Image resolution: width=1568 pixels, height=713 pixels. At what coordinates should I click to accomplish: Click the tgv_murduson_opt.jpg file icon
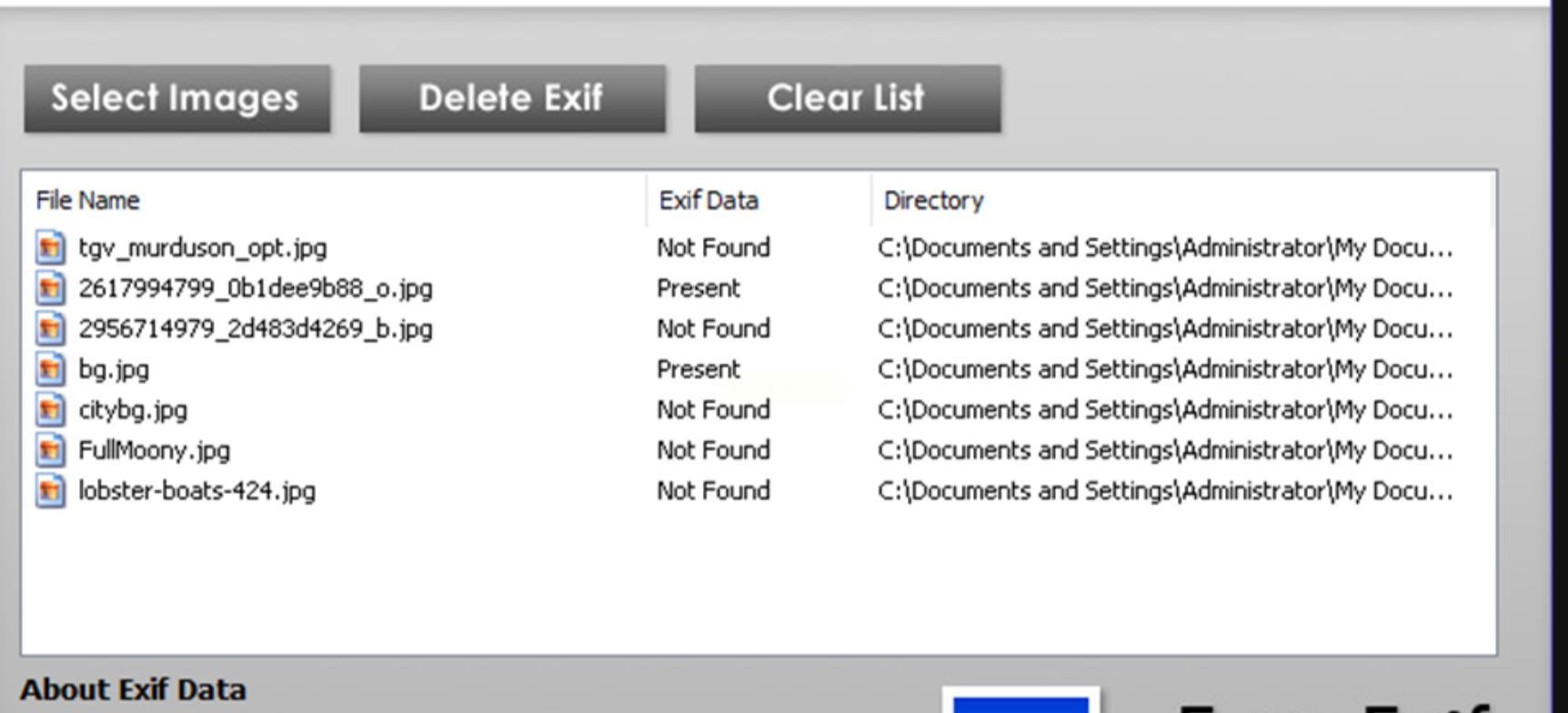(x=50, y=247)
